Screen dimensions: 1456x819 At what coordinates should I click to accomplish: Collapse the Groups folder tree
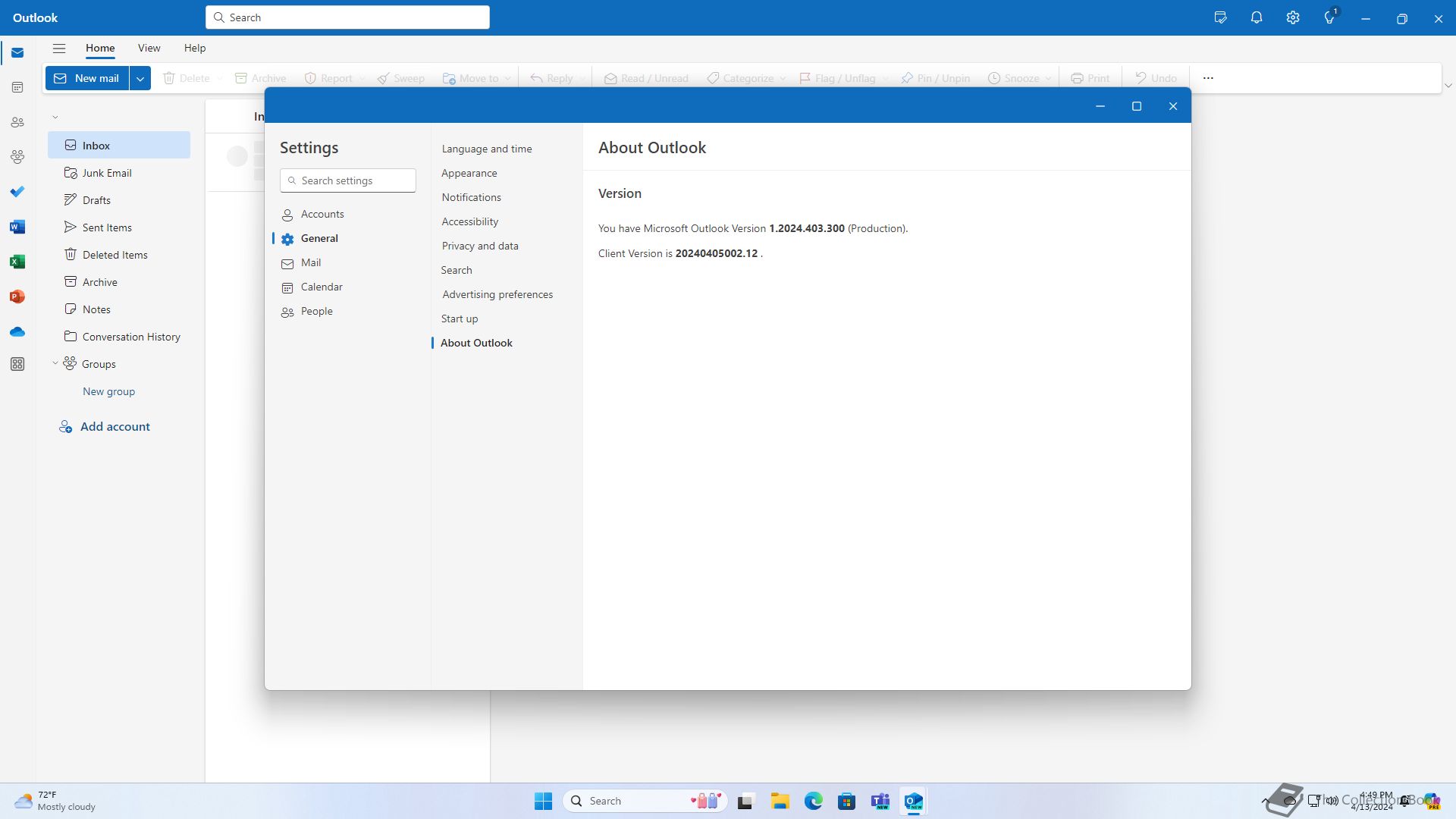pos(55,363)
